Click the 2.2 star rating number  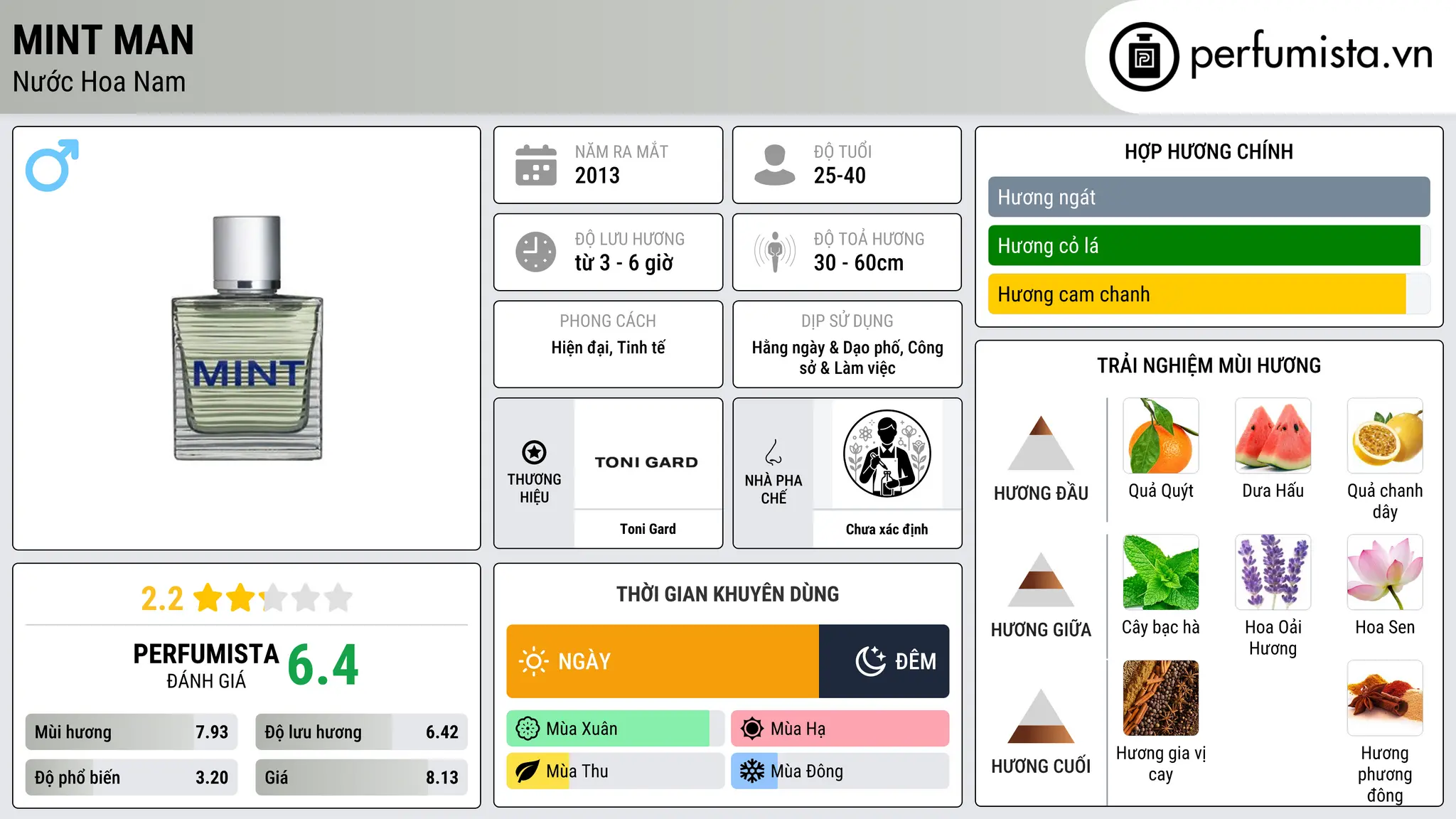coord(162,599)
